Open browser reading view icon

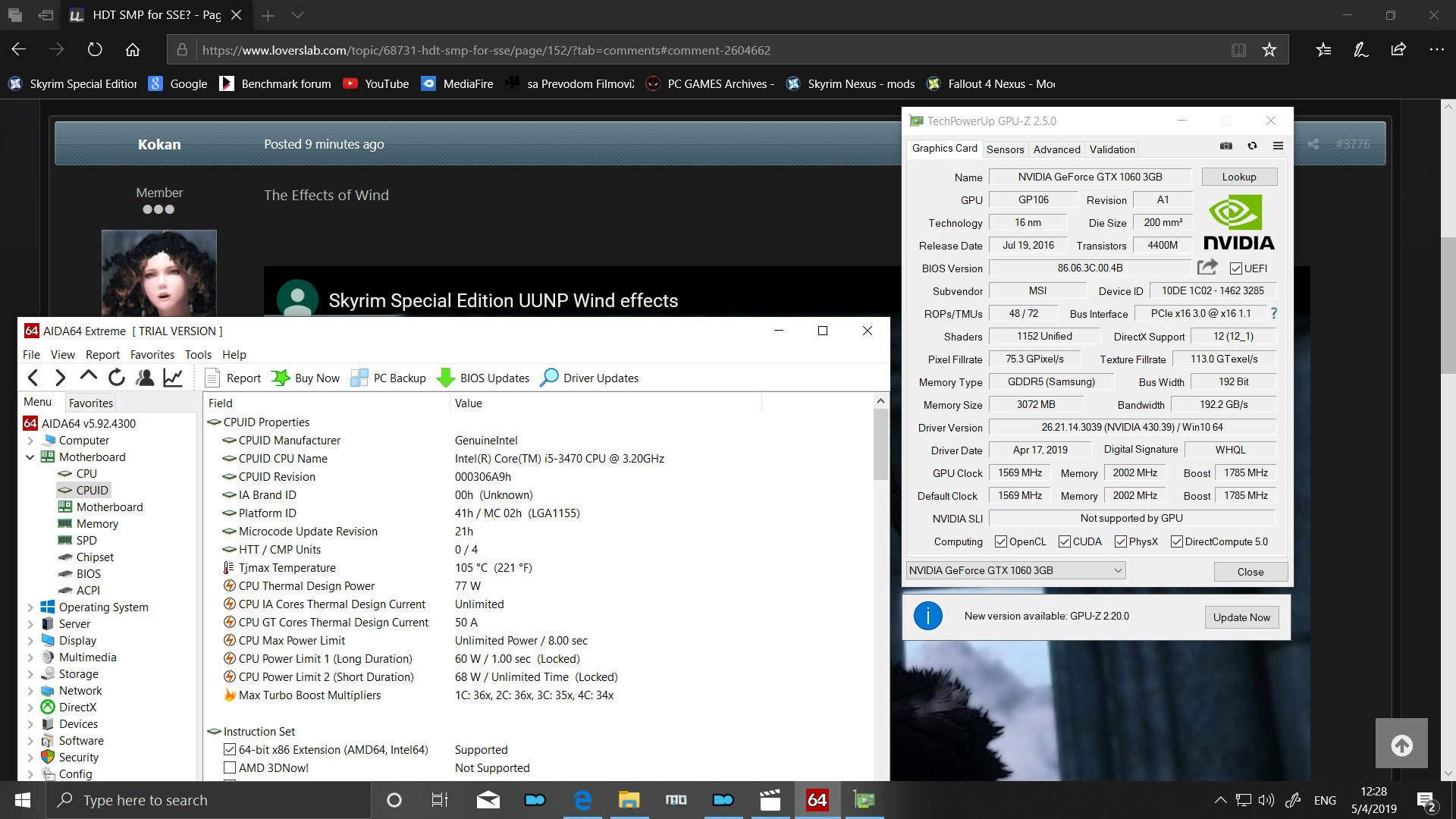click(x=1238, y=50)
